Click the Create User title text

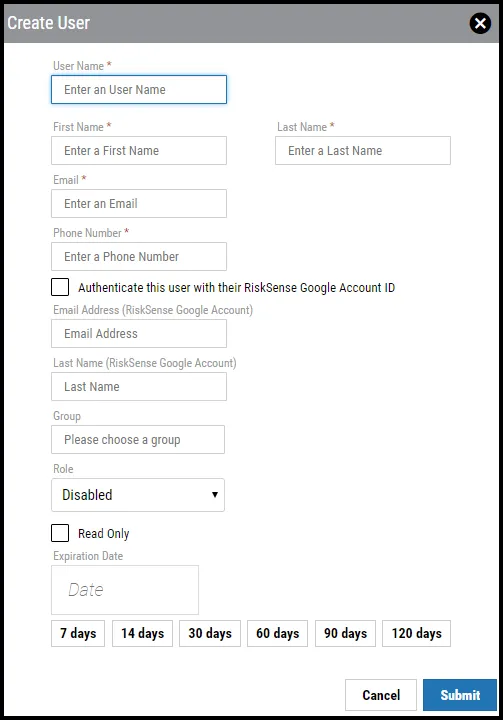[49, 23]
